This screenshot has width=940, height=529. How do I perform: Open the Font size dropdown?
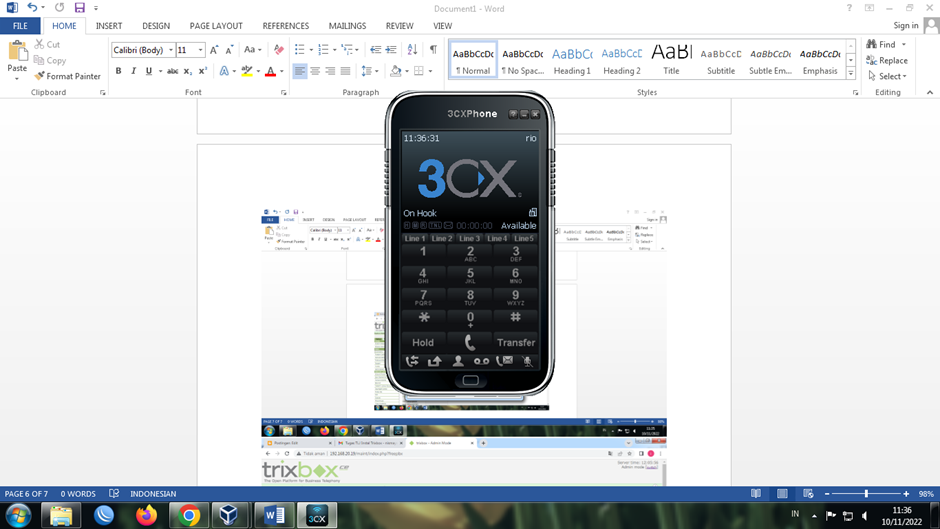pos(201,50)
